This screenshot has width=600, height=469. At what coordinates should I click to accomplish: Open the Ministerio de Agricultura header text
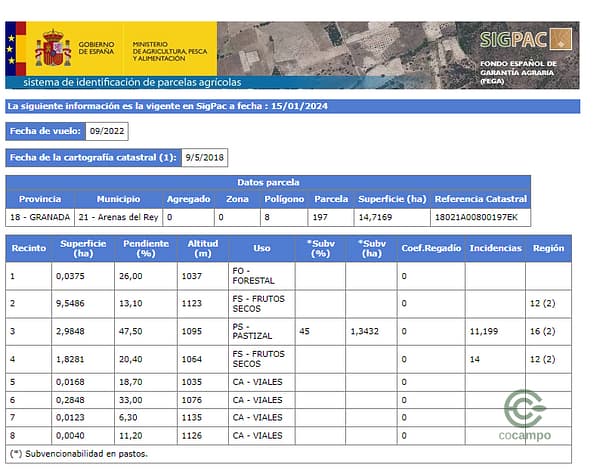(x=170, y=49)
